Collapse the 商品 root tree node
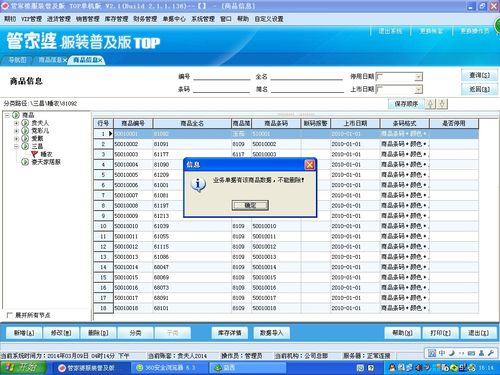This screenshot has width=500, height=375. (x=7, y=115)
